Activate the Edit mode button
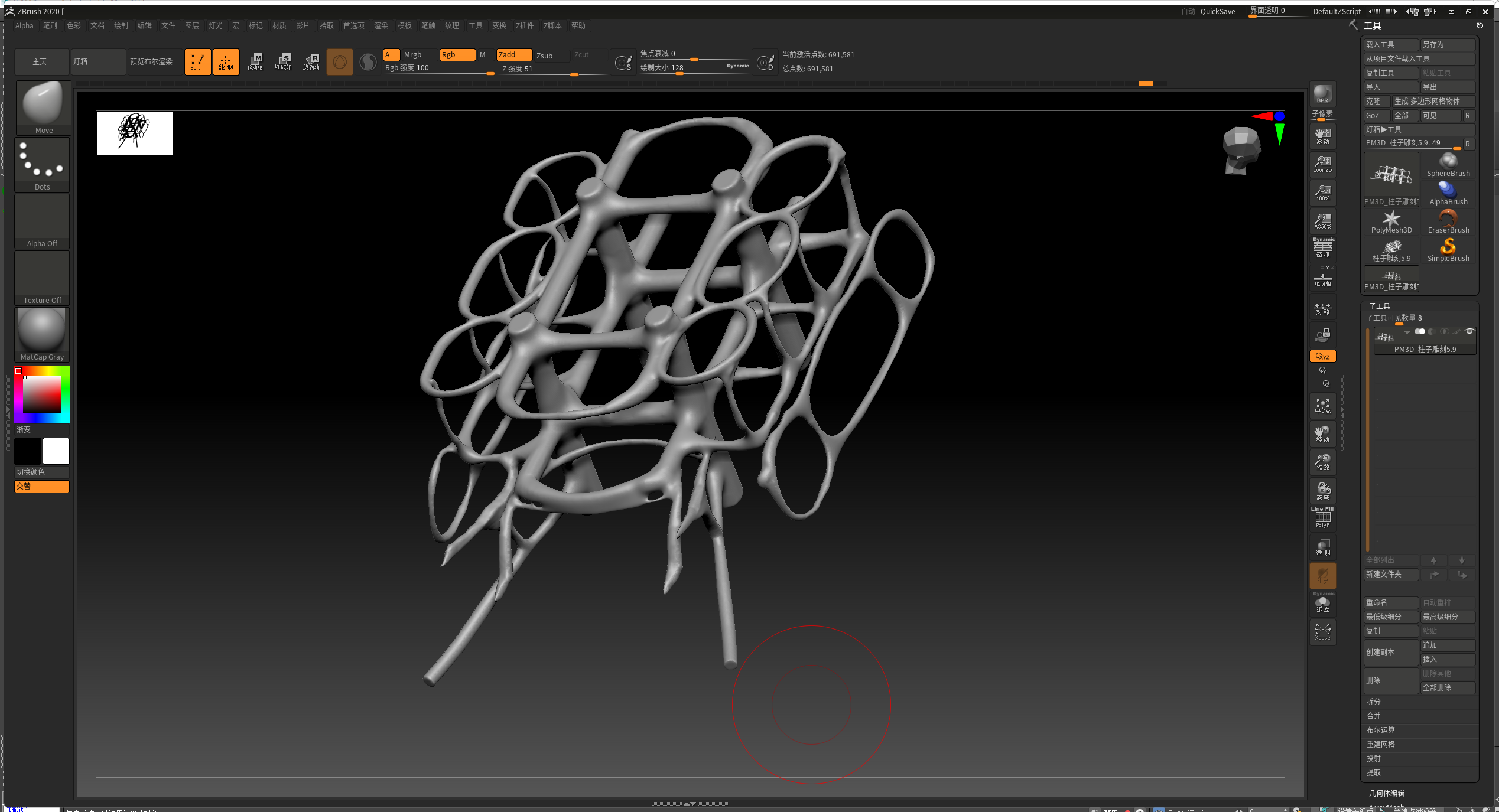 click(197, 61)
